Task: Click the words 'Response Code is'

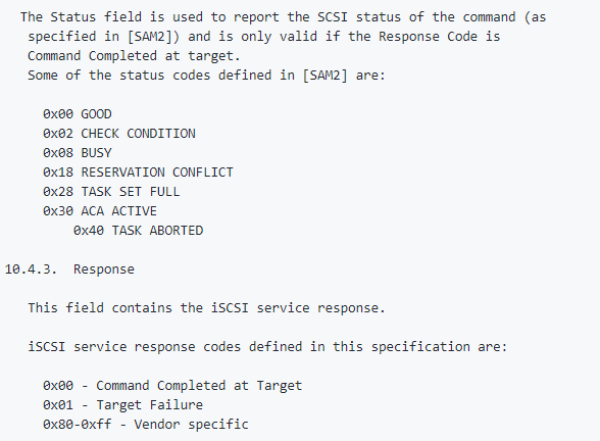Action: pos(439,37)
